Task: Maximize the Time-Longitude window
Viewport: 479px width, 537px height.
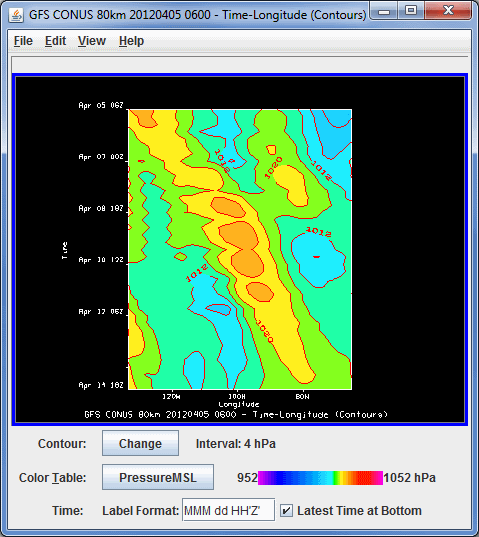Action: [411, 10]
